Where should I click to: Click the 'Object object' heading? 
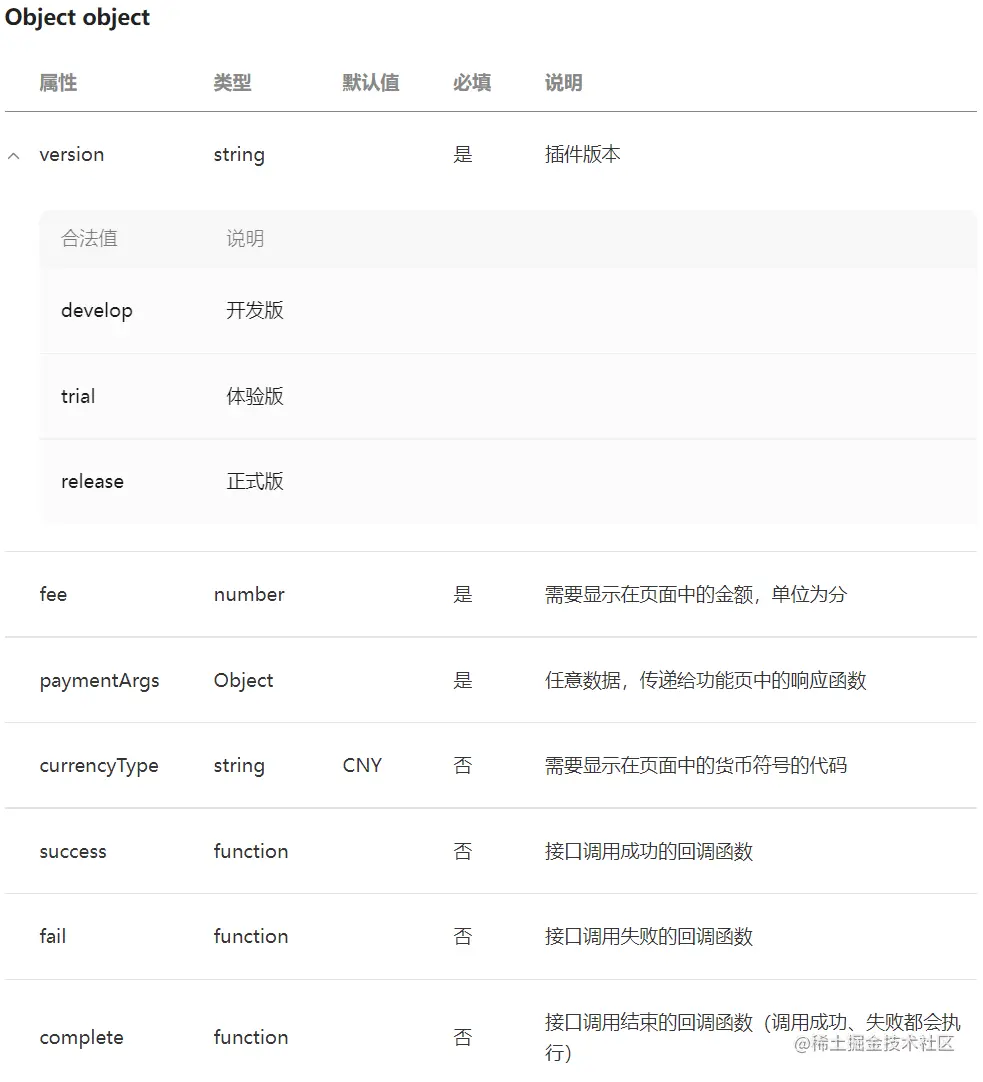pos(77,17)
